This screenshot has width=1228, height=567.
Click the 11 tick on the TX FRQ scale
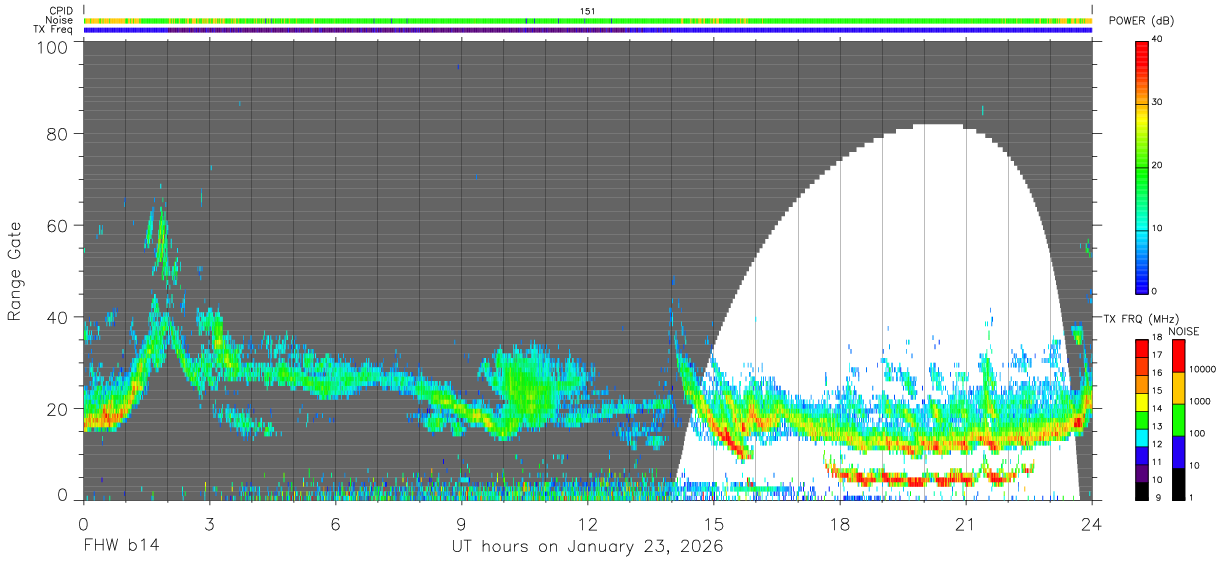coord(1158,462)
